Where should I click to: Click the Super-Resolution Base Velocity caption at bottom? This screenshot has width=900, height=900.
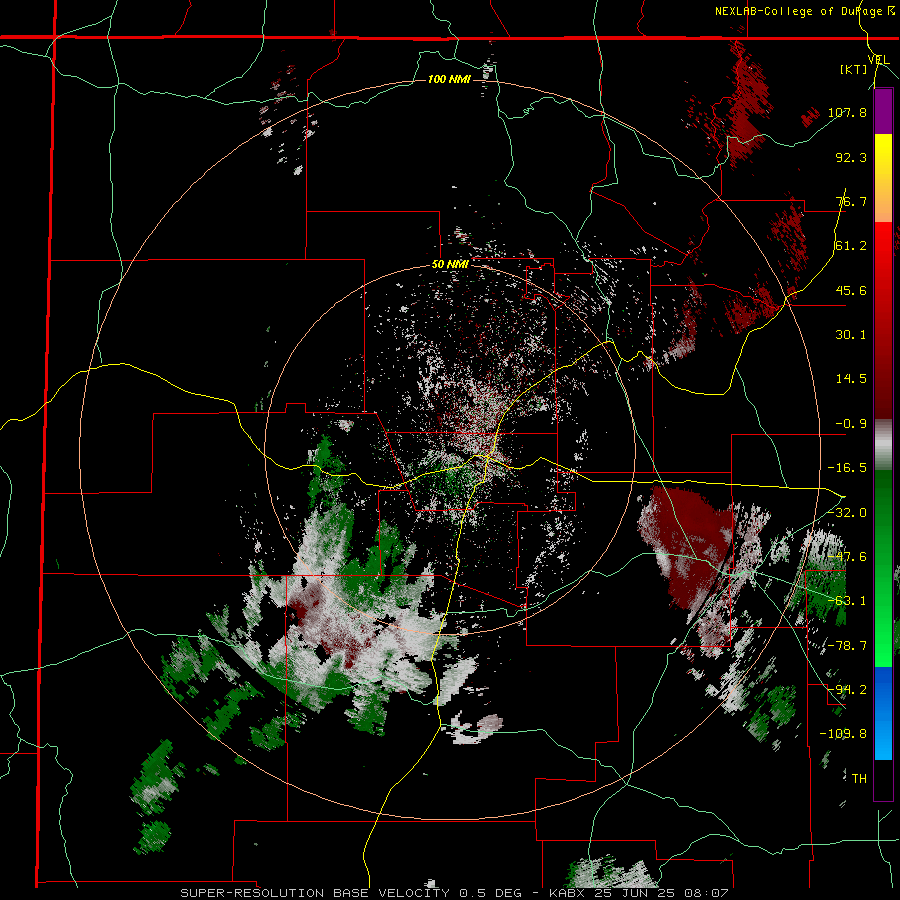point(453,893)
